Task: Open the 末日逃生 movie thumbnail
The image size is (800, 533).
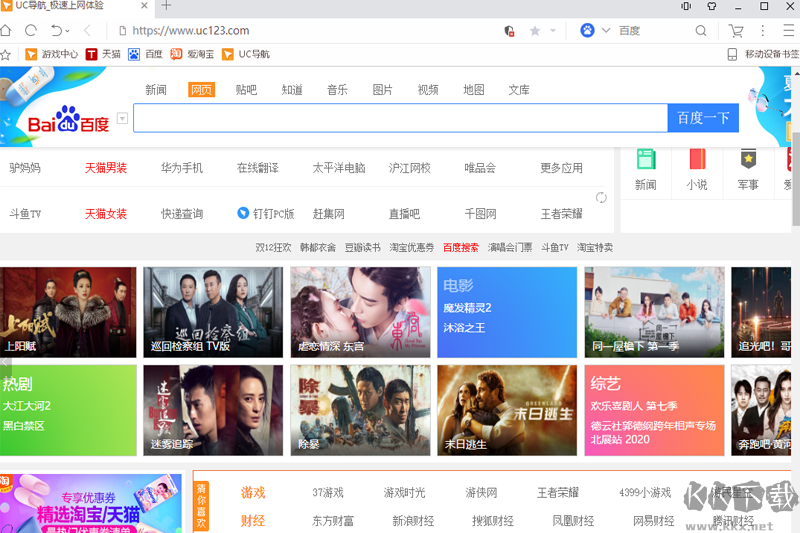Action: coord(507,410)
